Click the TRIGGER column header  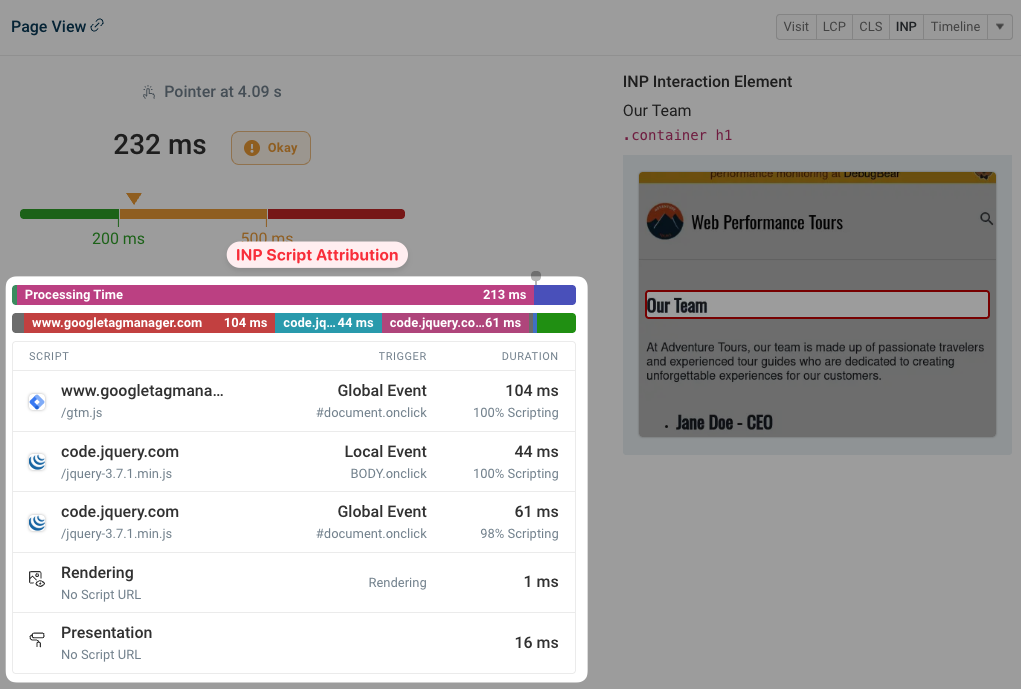[x=402, y=356]
